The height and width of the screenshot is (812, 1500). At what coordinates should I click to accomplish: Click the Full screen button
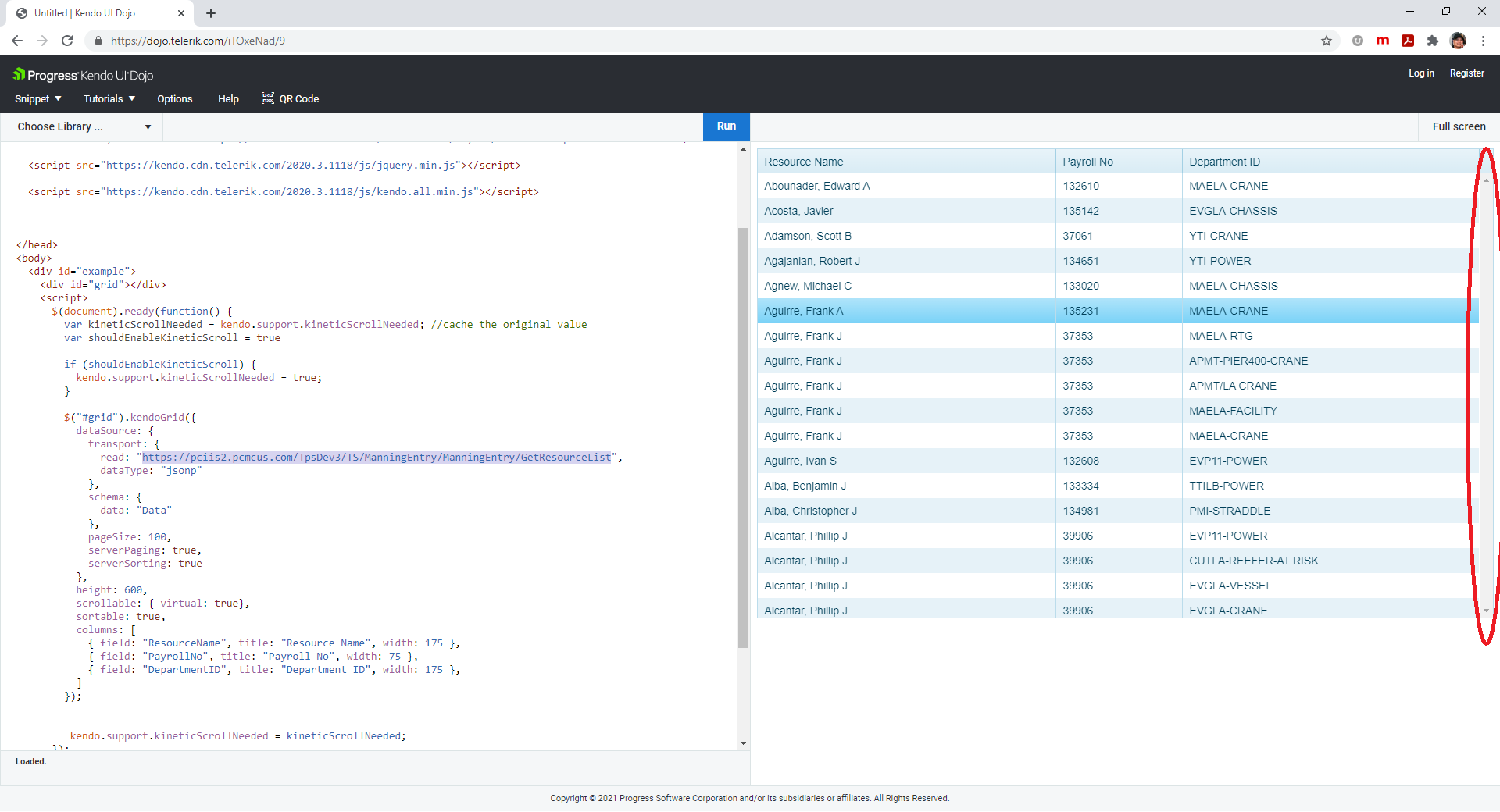click(1458, 127)
